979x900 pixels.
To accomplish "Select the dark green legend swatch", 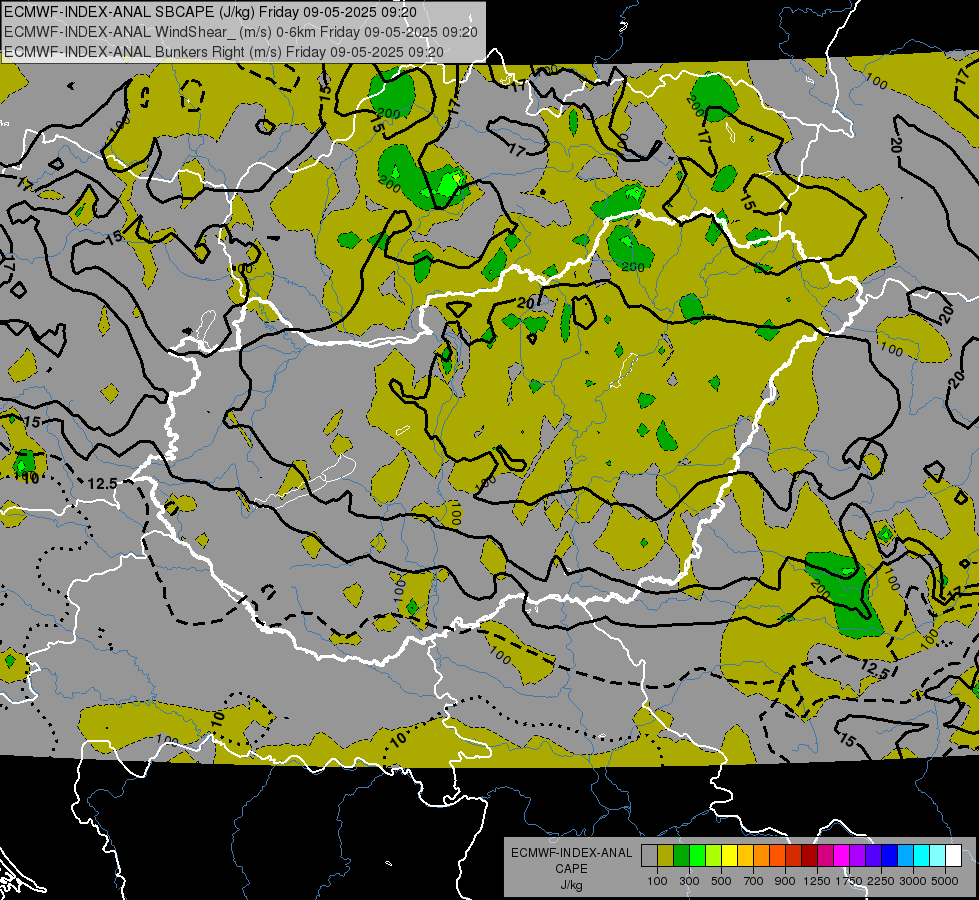I will [x=681, y=856].
